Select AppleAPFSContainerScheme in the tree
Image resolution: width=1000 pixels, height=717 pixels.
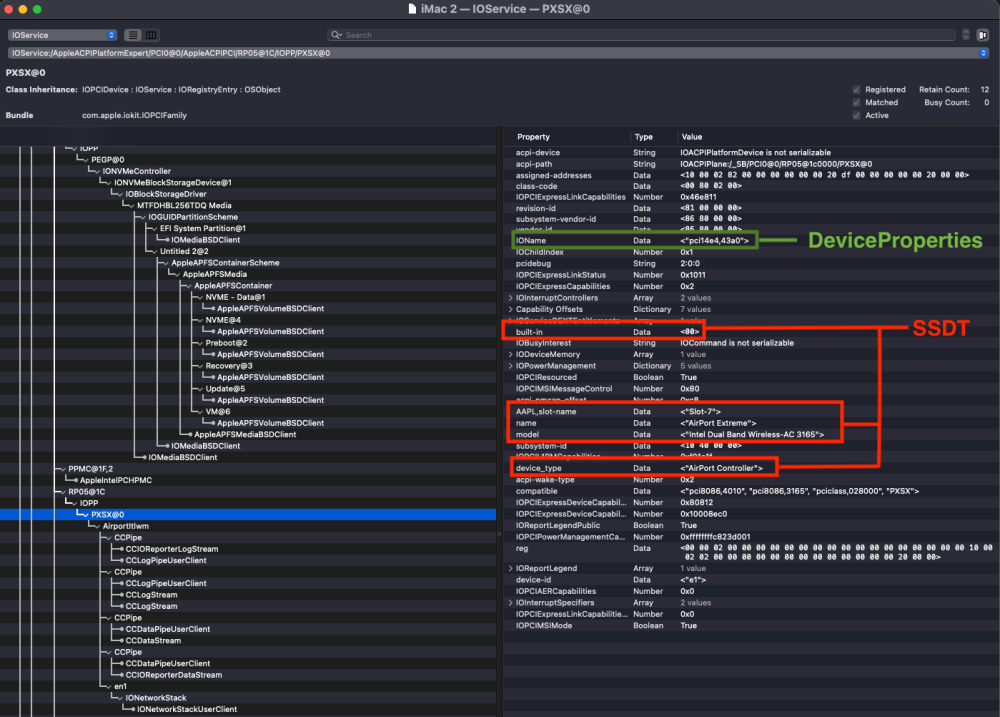(225, 263)
